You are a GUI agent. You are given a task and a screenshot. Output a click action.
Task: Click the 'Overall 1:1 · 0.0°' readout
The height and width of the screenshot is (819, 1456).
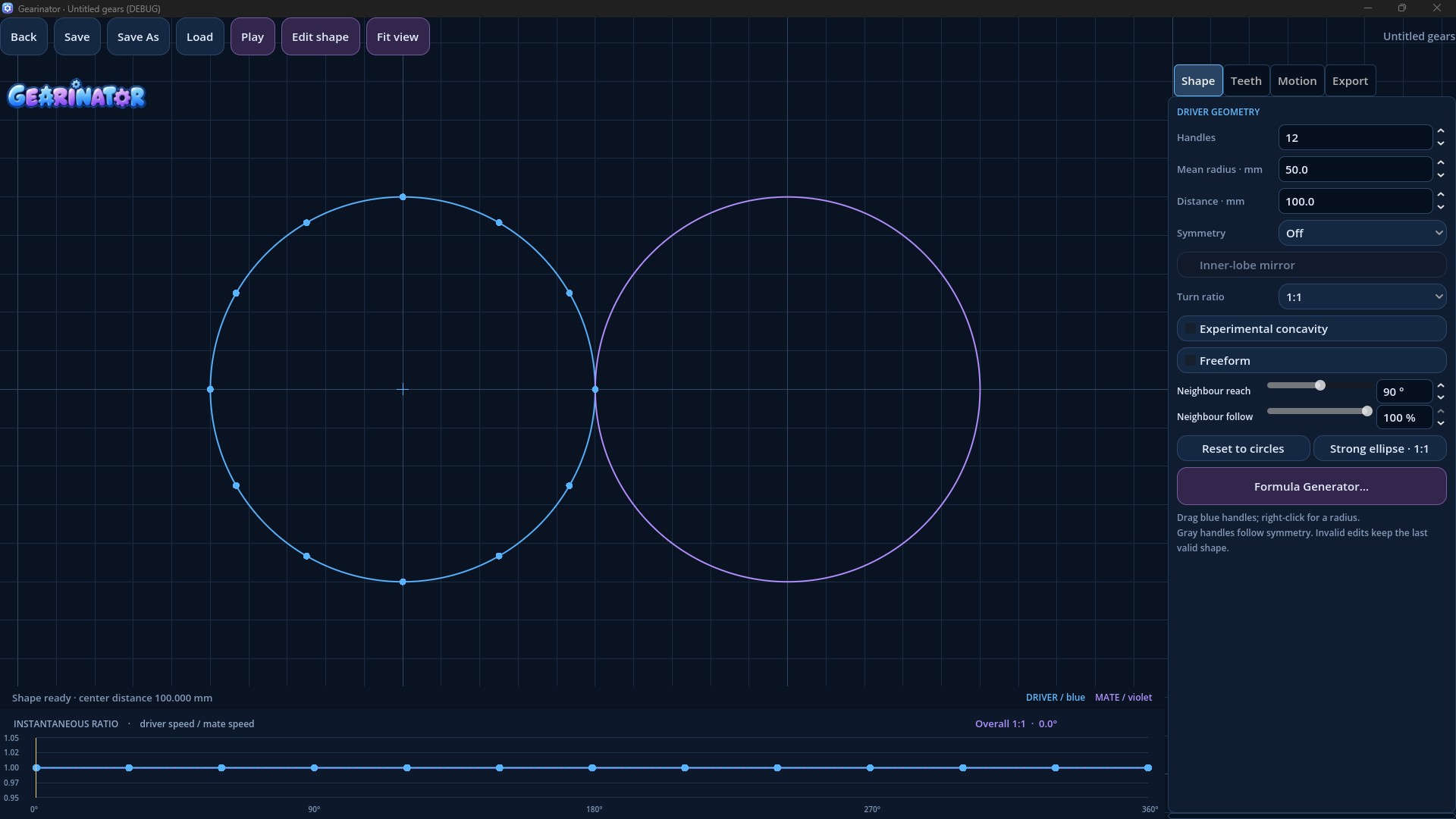coord(1015,723)
